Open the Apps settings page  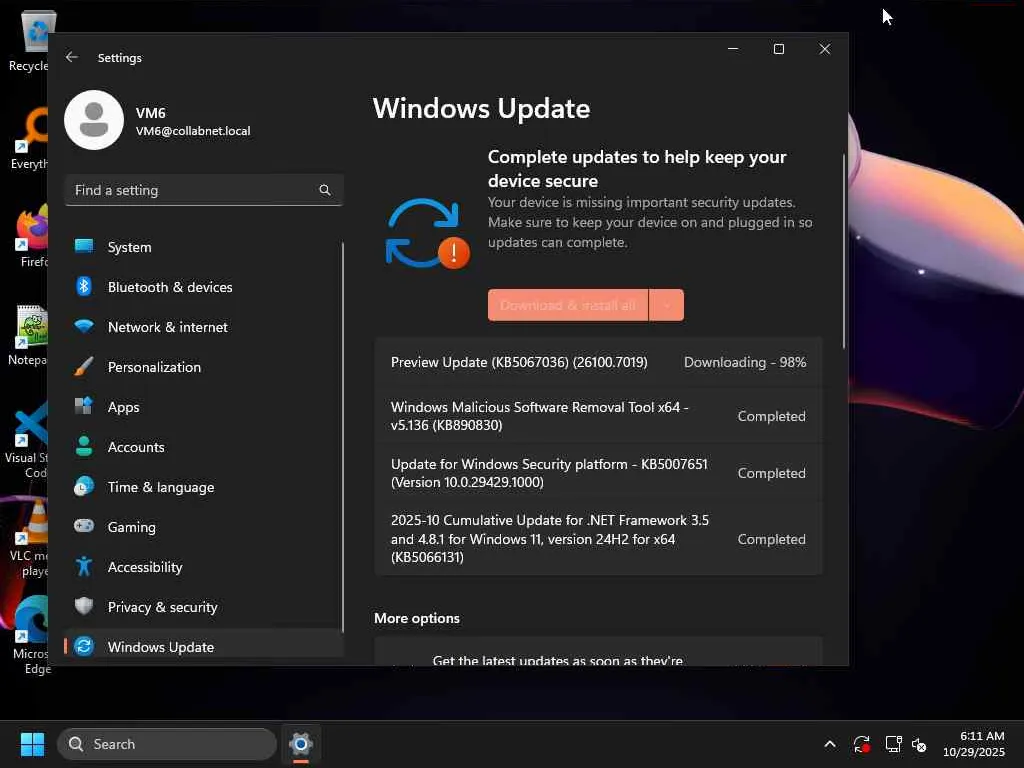coord(204,407)
